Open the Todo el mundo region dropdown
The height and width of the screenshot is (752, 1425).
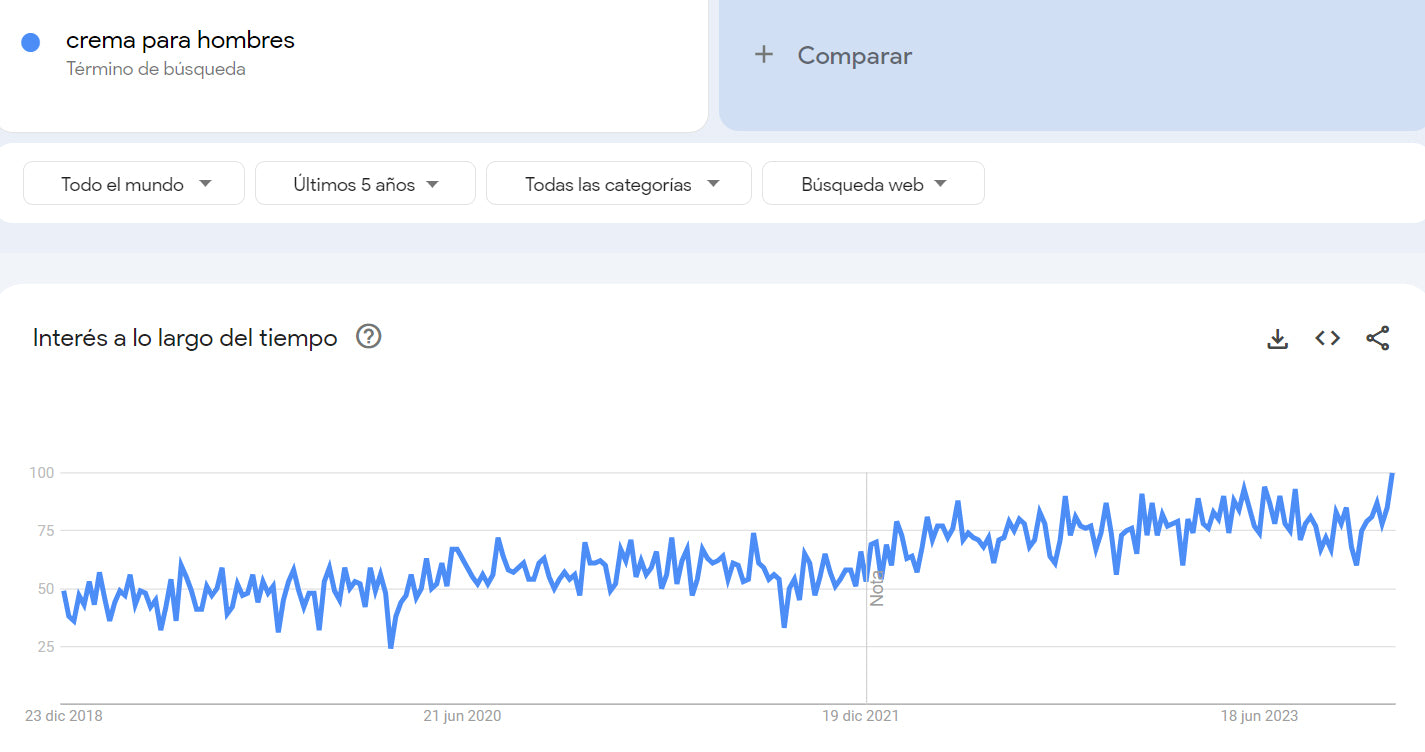(x=134, y=184)
